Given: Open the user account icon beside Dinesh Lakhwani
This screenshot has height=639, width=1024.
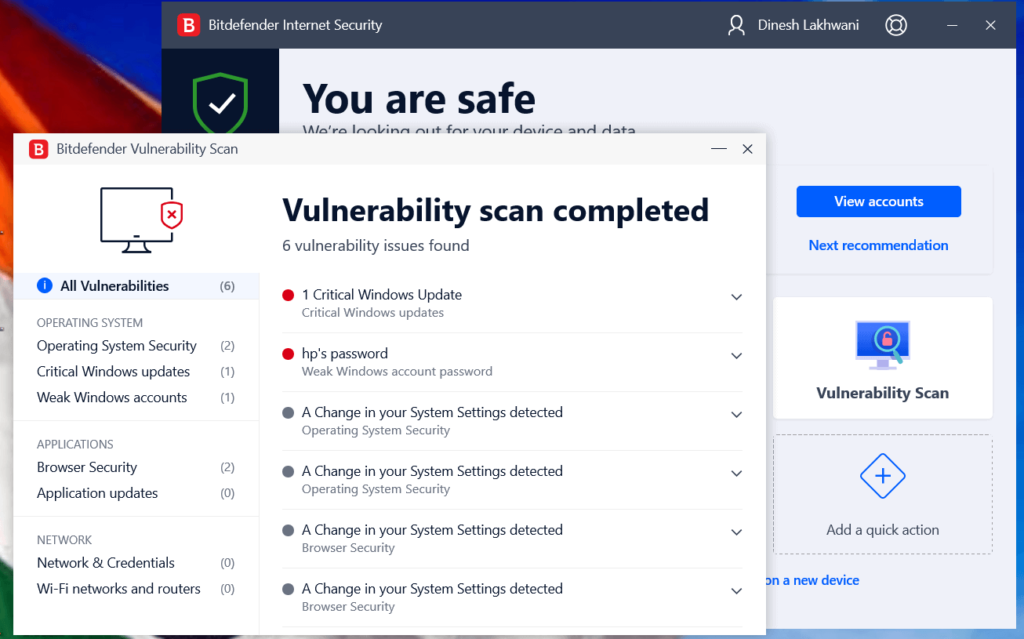Looking at the screenshot, I should click(x=736, y=25).
